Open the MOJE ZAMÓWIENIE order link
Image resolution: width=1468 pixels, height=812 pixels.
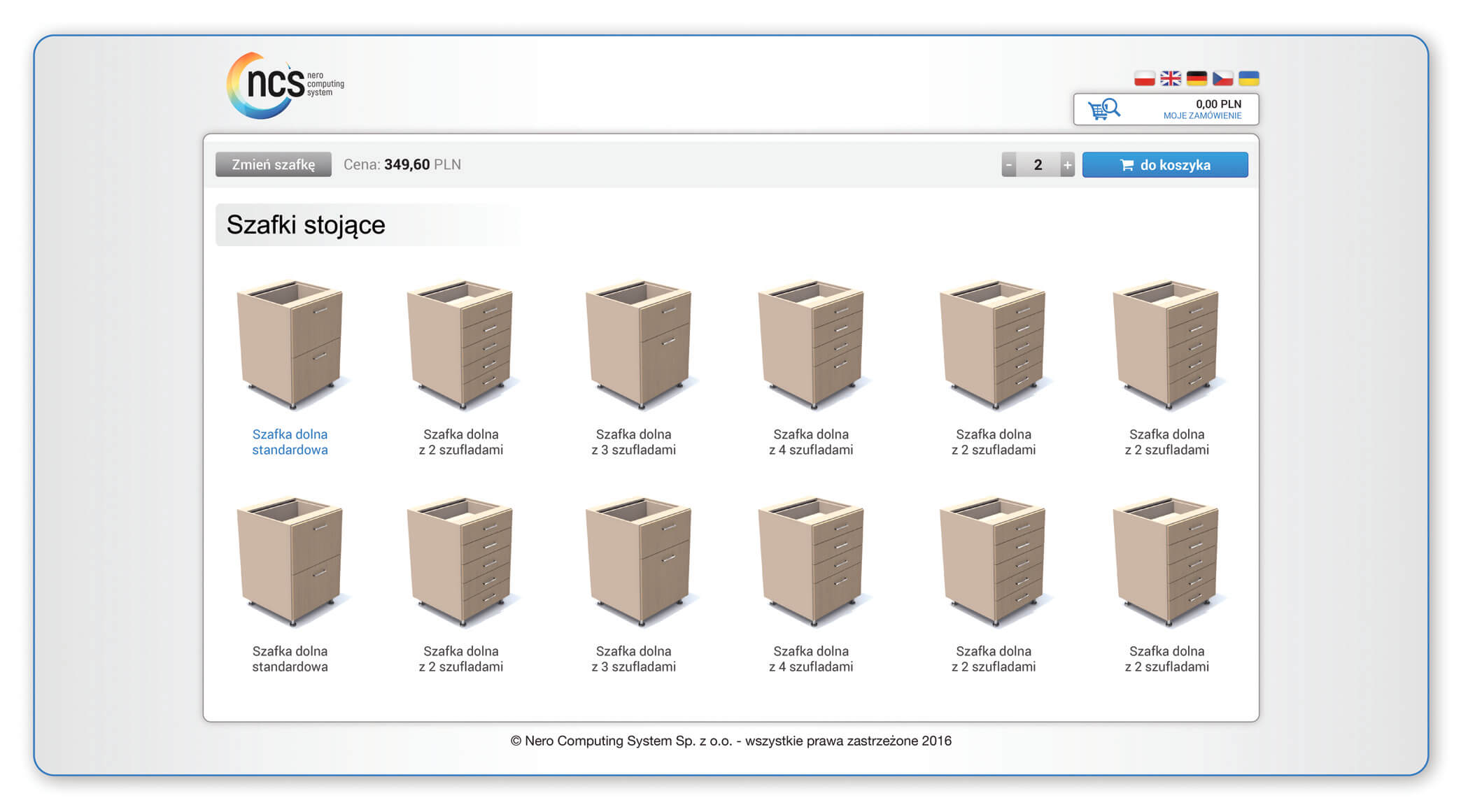pyautogui.click(x=1201, y=116)
